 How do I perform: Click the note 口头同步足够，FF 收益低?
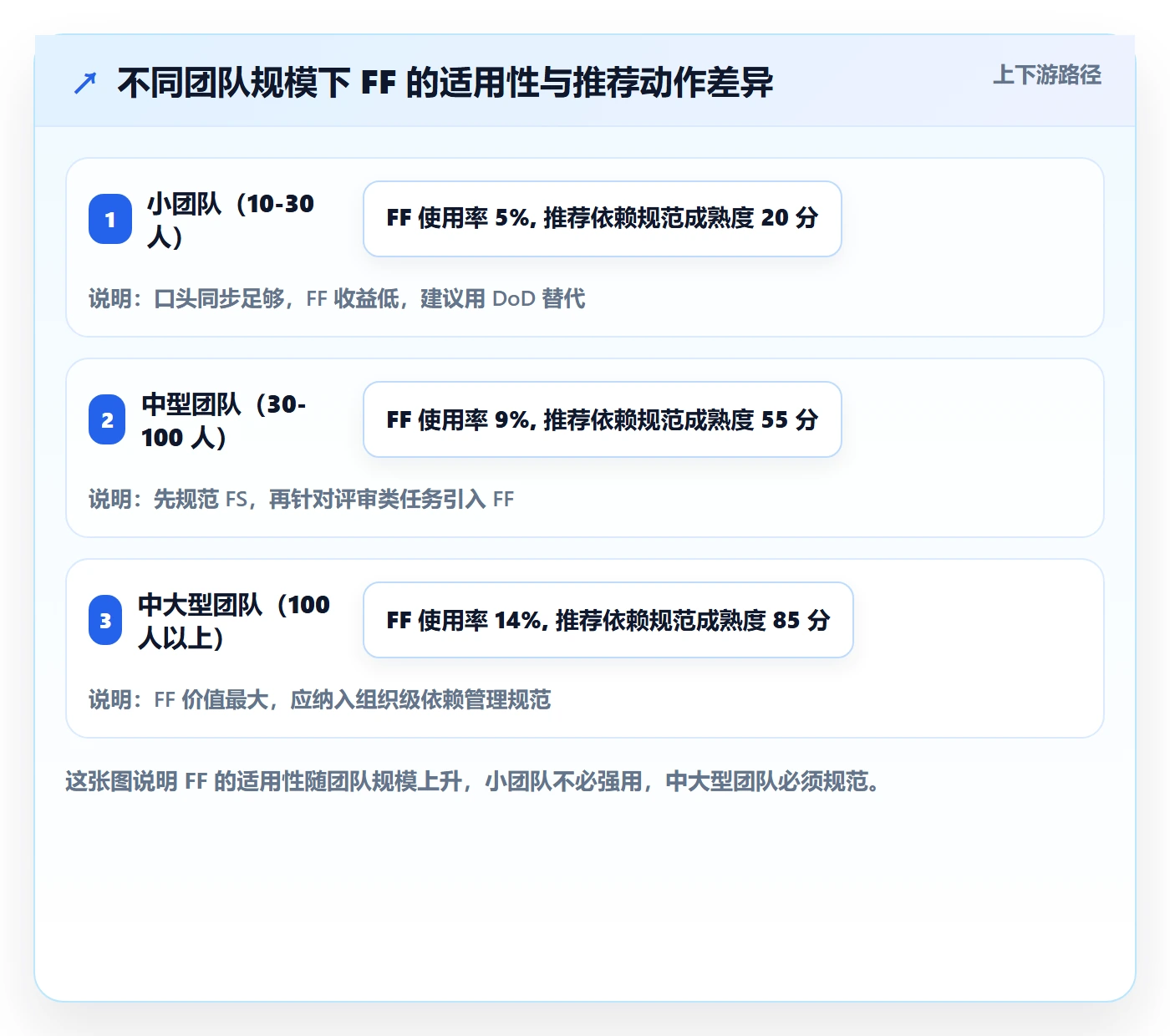point(337,298)
